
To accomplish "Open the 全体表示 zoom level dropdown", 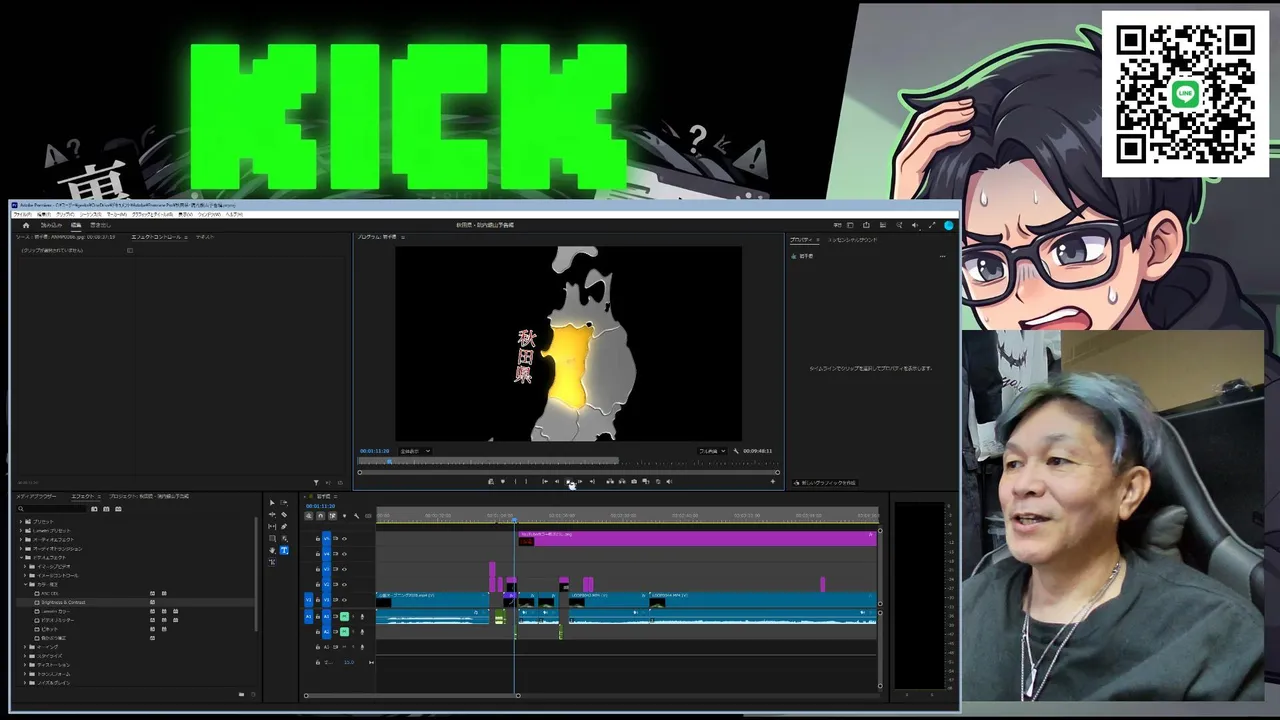I will coord(415,451).
